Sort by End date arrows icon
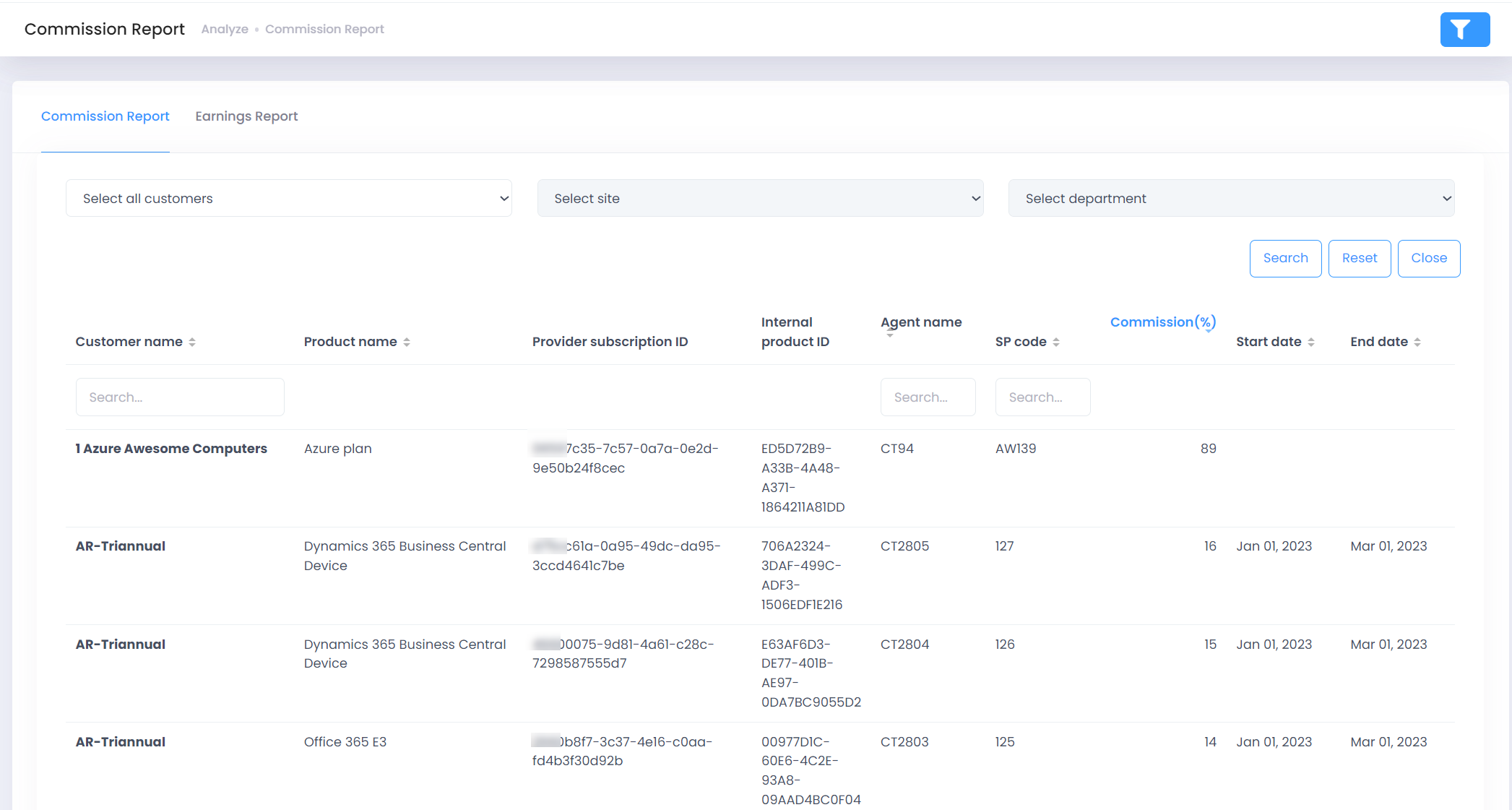The width and height of the screenshot is (1512, 810). 1417,342
